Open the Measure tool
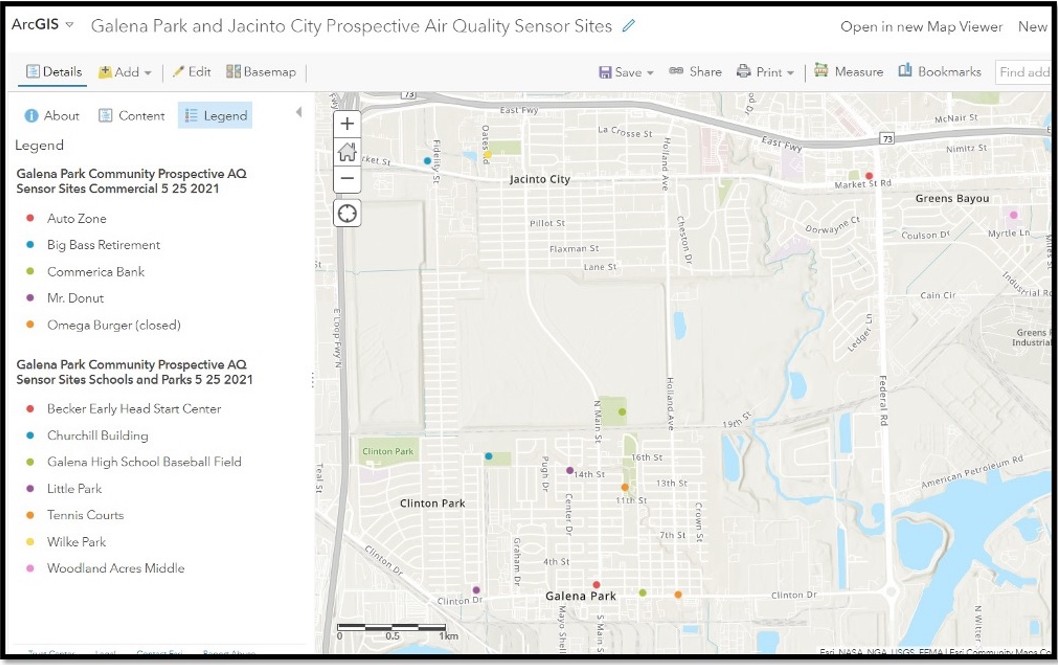1058x665 pixels. click(848, 72)
